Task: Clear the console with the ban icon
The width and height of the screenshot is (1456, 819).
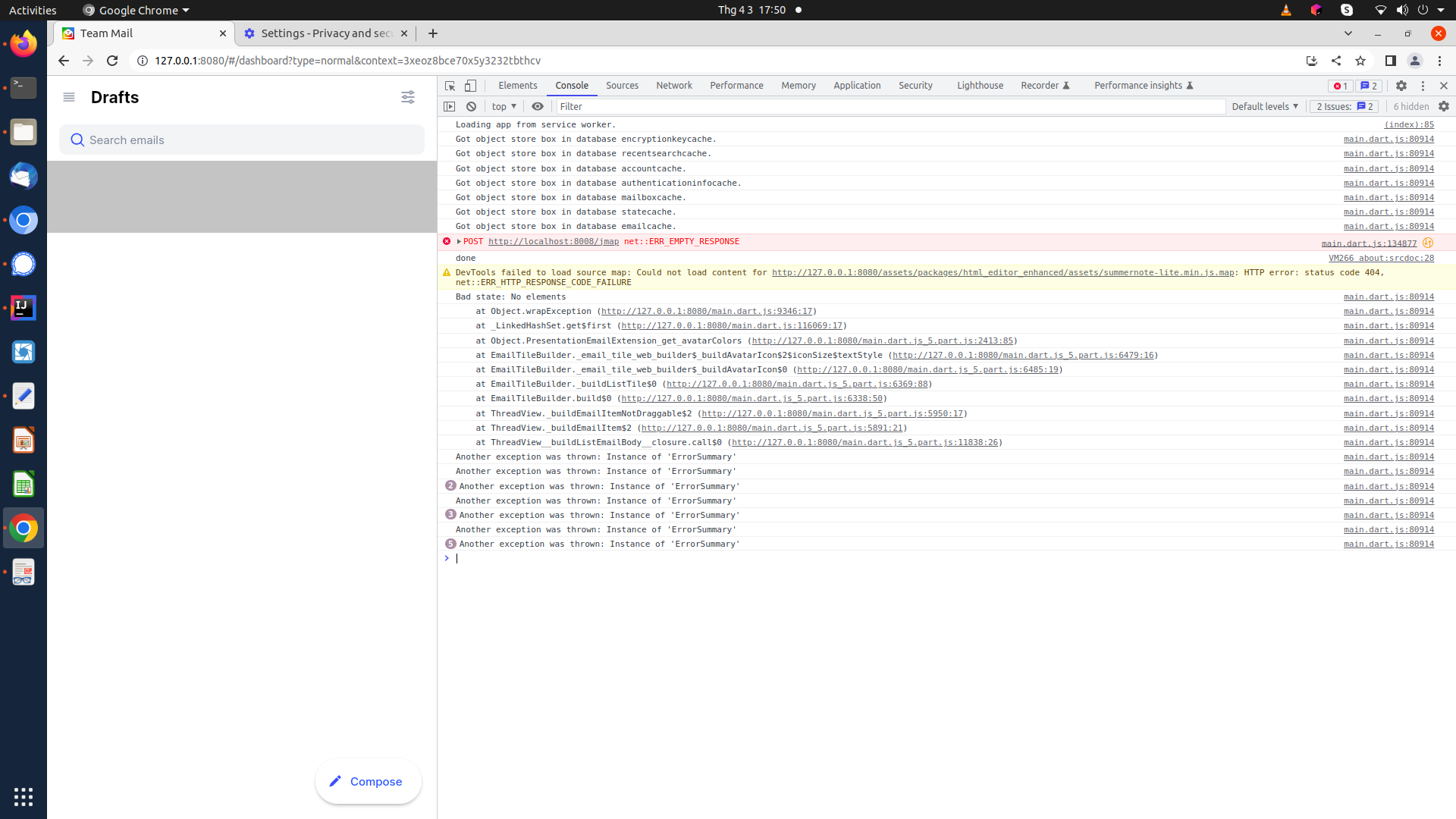Action: (x=472, y=106)
